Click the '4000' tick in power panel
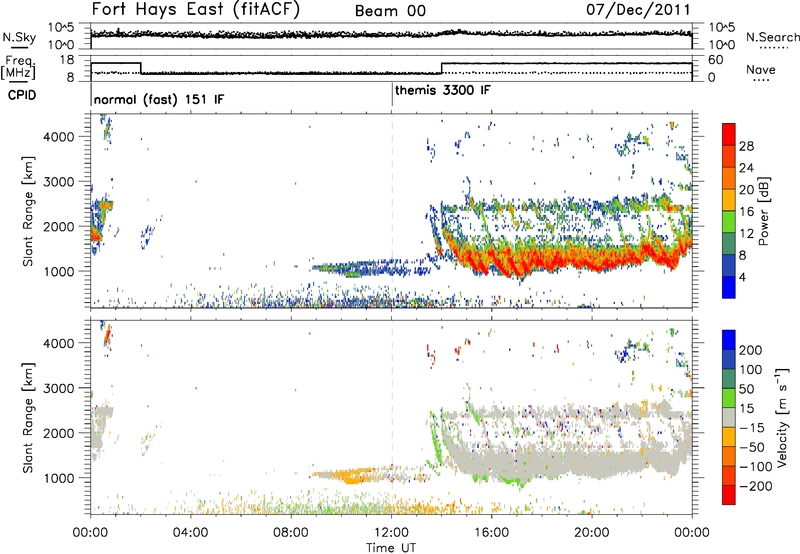Viewport: 800px width, 554px height. (58, 137)
